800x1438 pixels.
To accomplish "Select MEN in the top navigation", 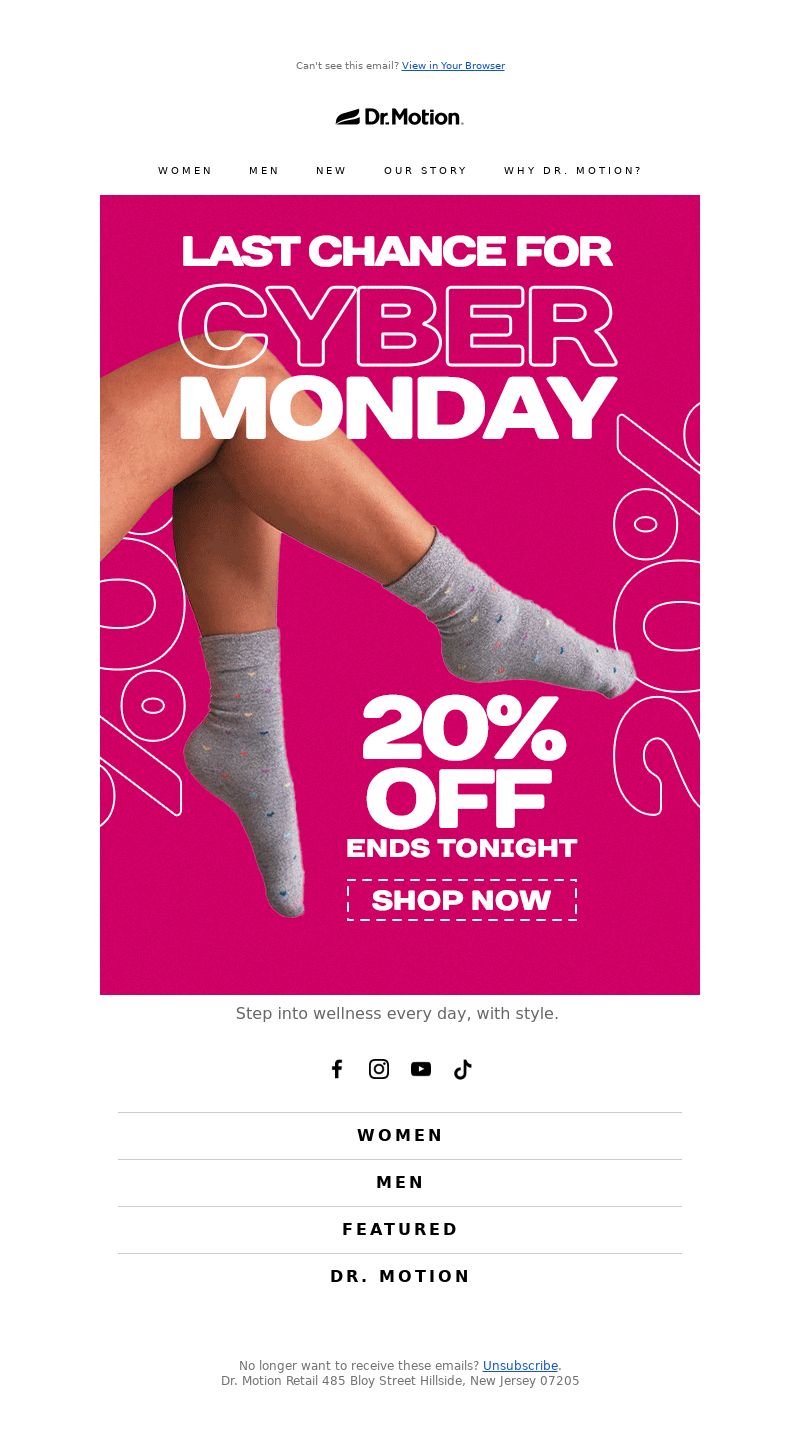I will point(264,171).
